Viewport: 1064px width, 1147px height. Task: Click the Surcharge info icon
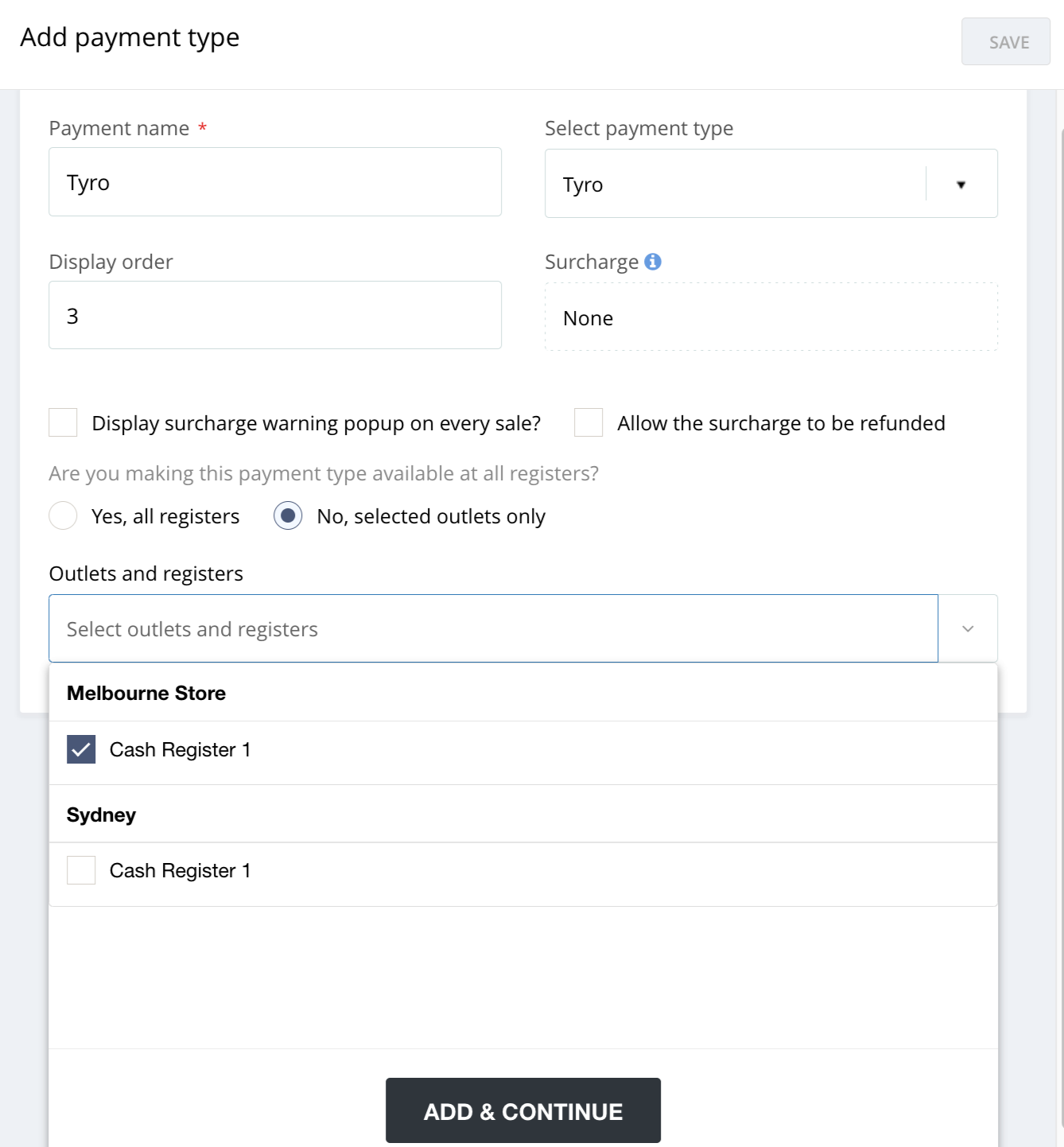[x=653, y=262]
